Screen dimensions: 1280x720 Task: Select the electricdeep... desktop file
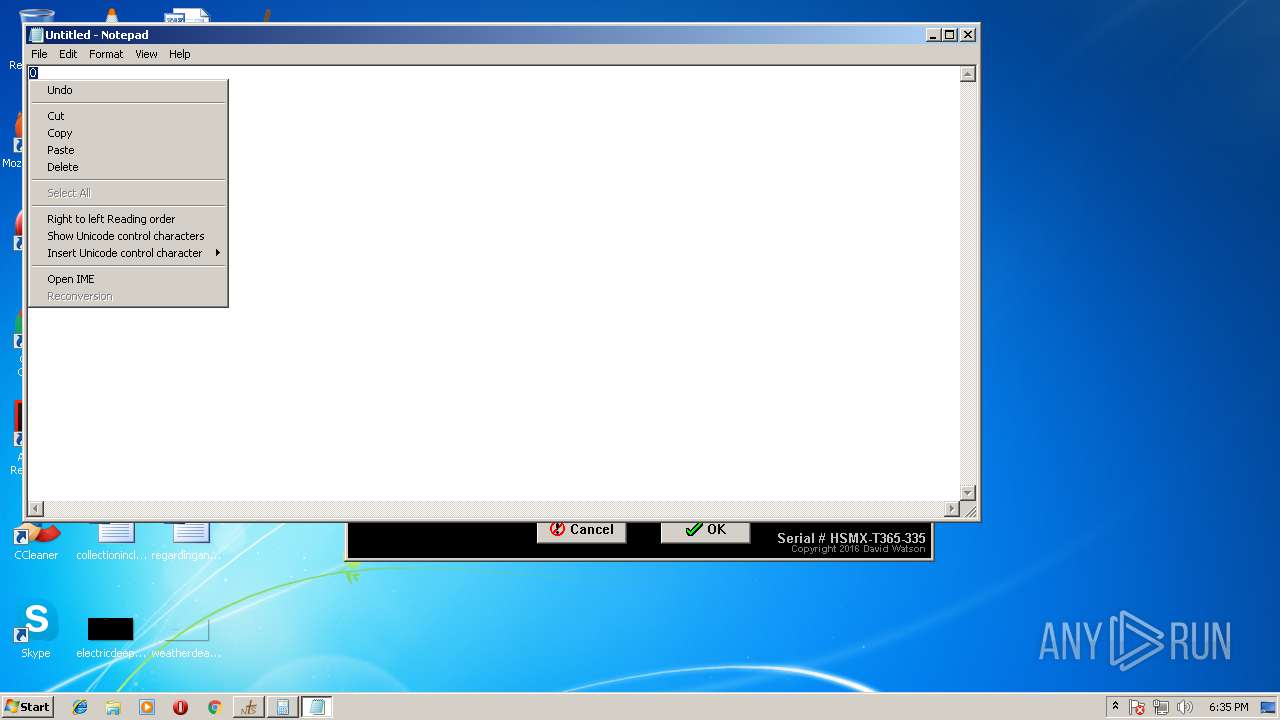111,637
